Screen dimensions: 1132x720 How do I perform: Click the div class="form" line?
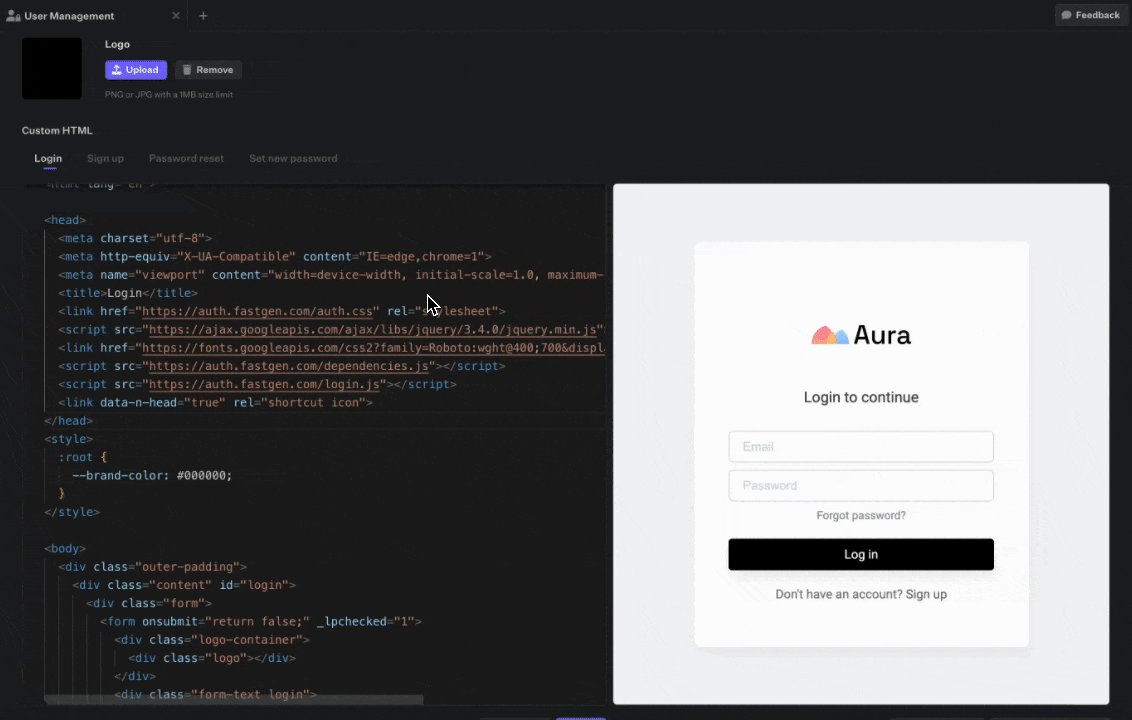tap(149, 603)
